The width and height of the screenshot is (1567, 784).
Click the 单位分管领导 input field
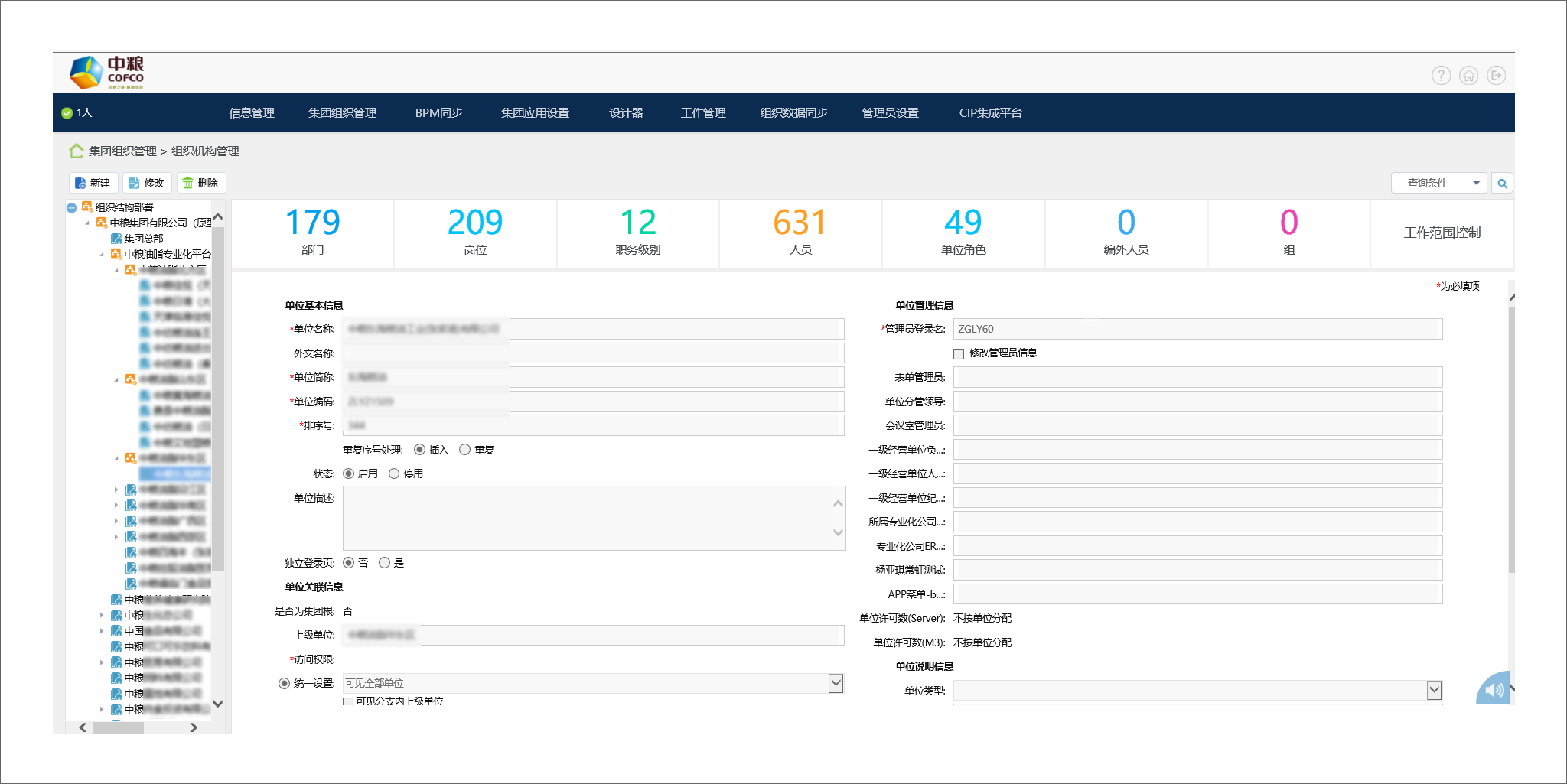[x=1197, y=402]
